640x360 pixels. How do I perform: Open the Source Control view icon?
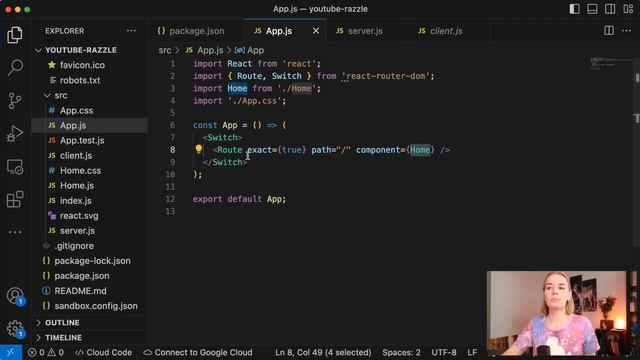(15, 100)
